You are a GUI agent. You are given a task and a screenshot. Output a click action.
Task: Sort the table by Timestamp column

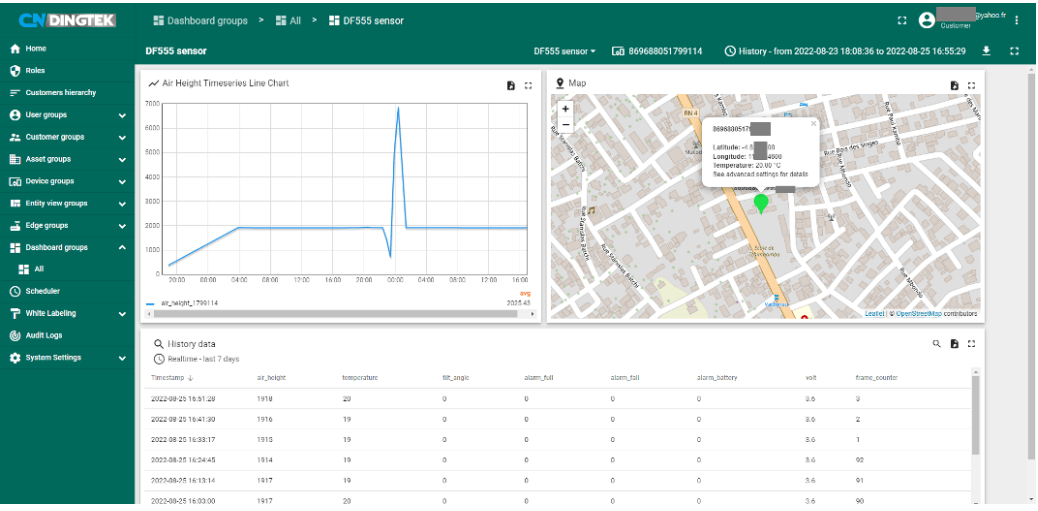pyautogui.click(x=169, y=378)
